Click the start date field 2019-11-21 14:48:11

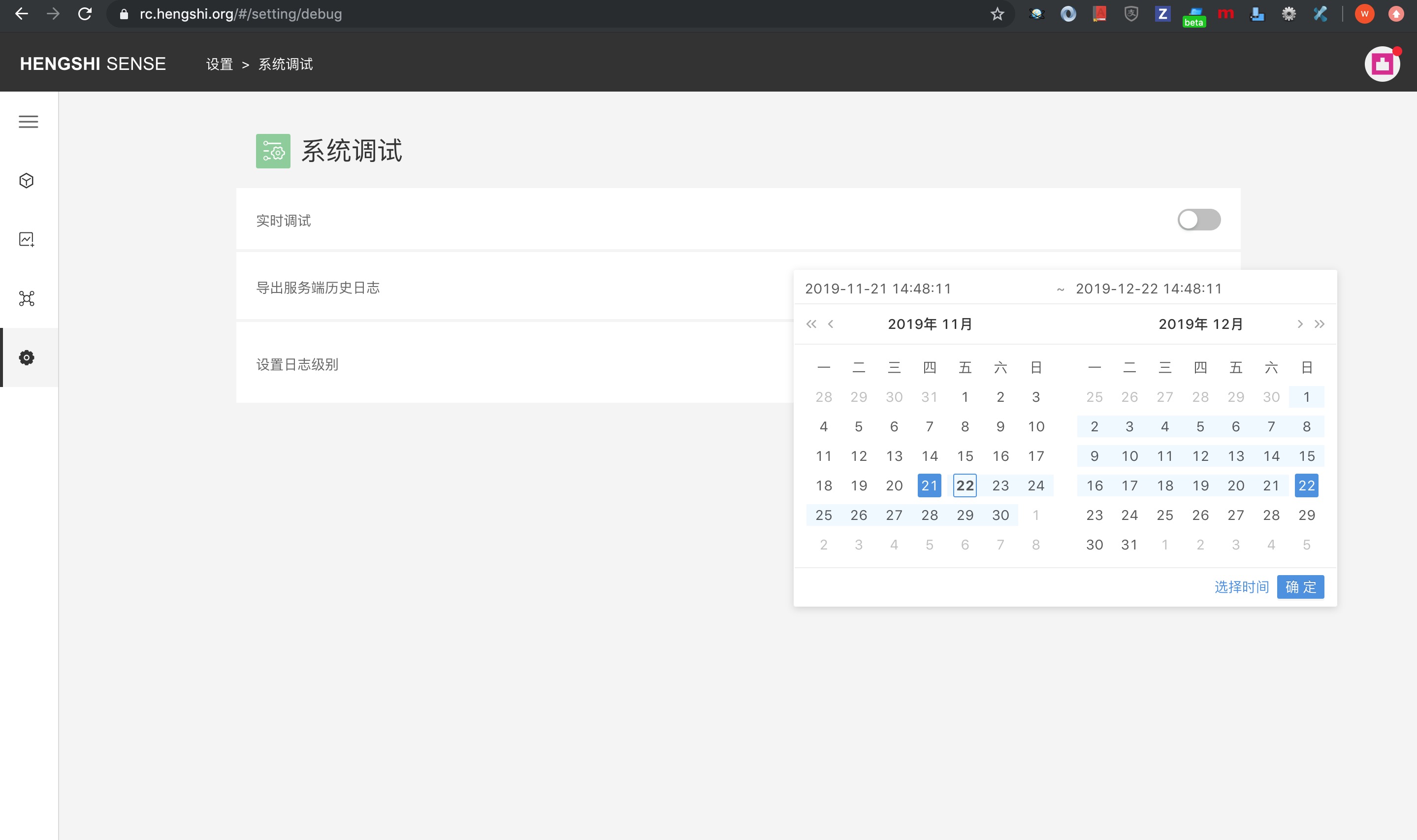point(878,289)
